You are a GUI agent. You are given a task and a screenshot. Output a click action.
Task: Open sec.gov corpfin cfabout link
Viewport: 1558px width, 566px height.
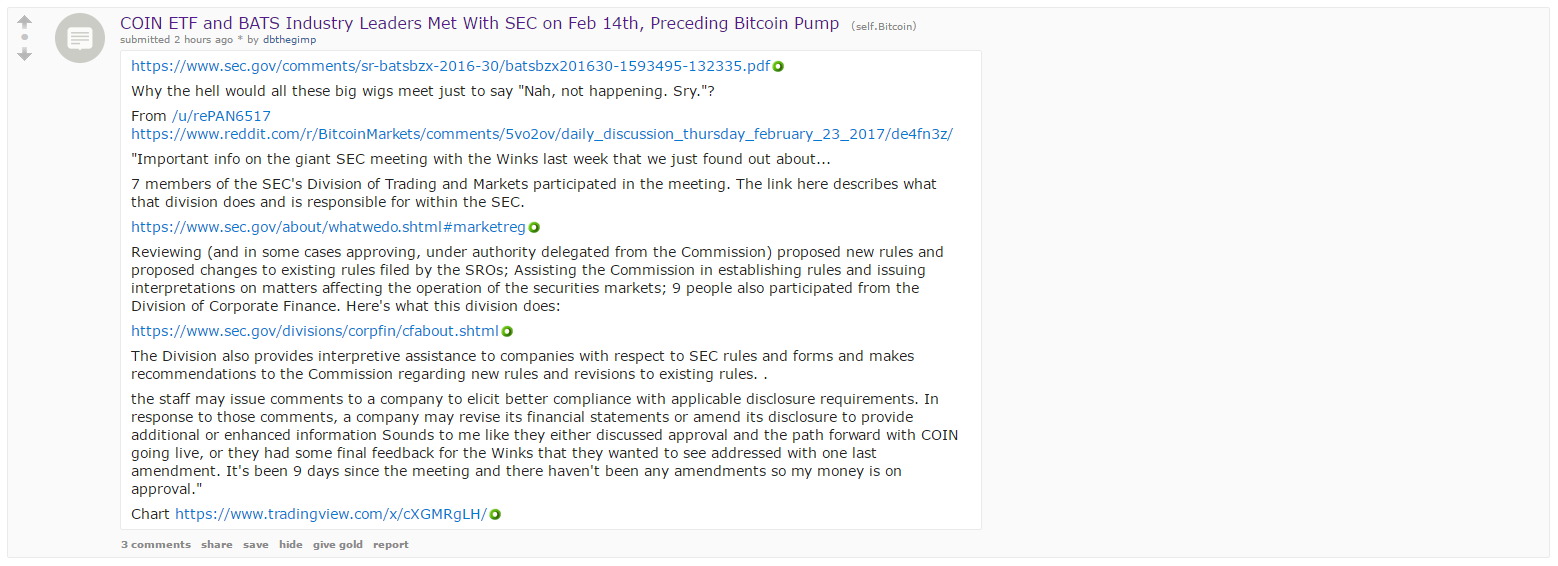click(315, 332)
